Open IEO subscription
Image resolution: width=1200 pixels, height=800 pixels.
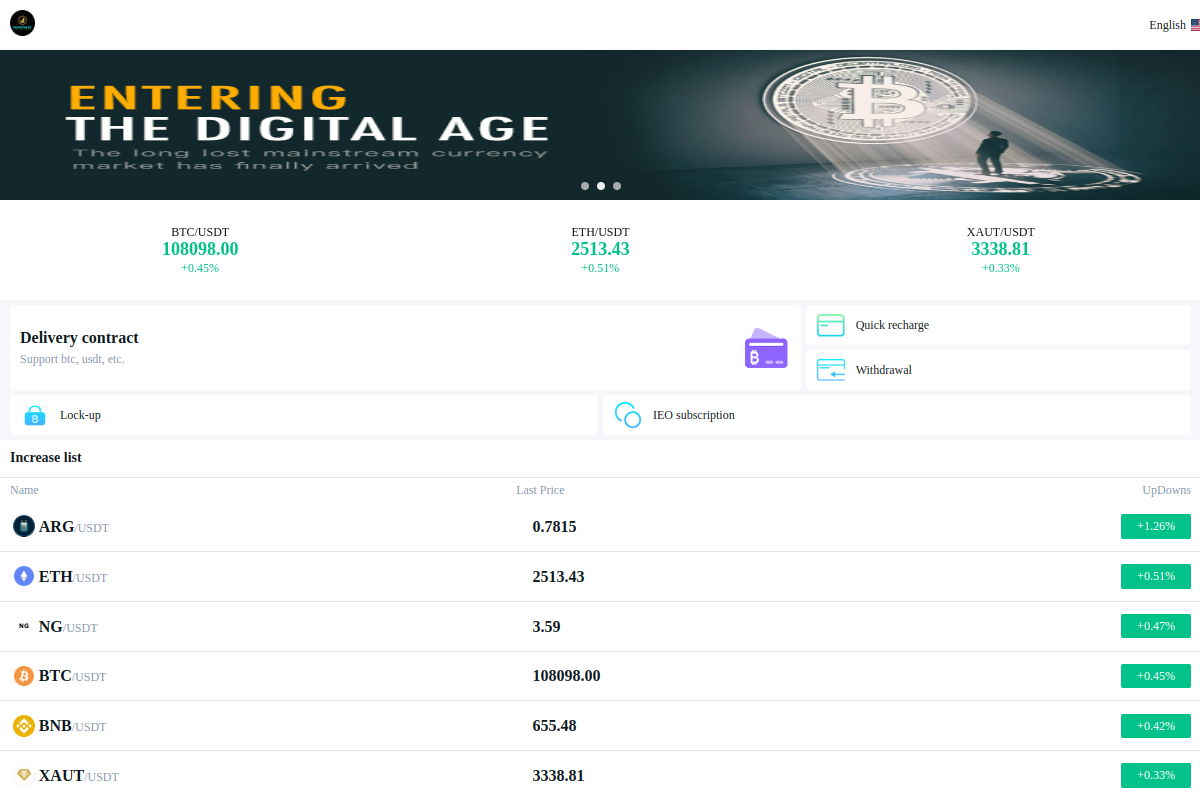click(x=897, y=415)
